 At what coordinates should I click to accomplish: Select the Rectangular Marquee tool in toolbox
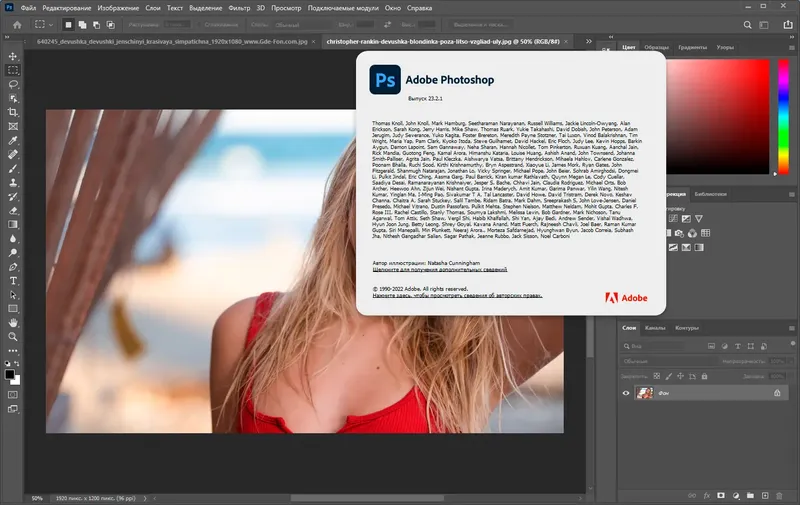click(13, 70)
